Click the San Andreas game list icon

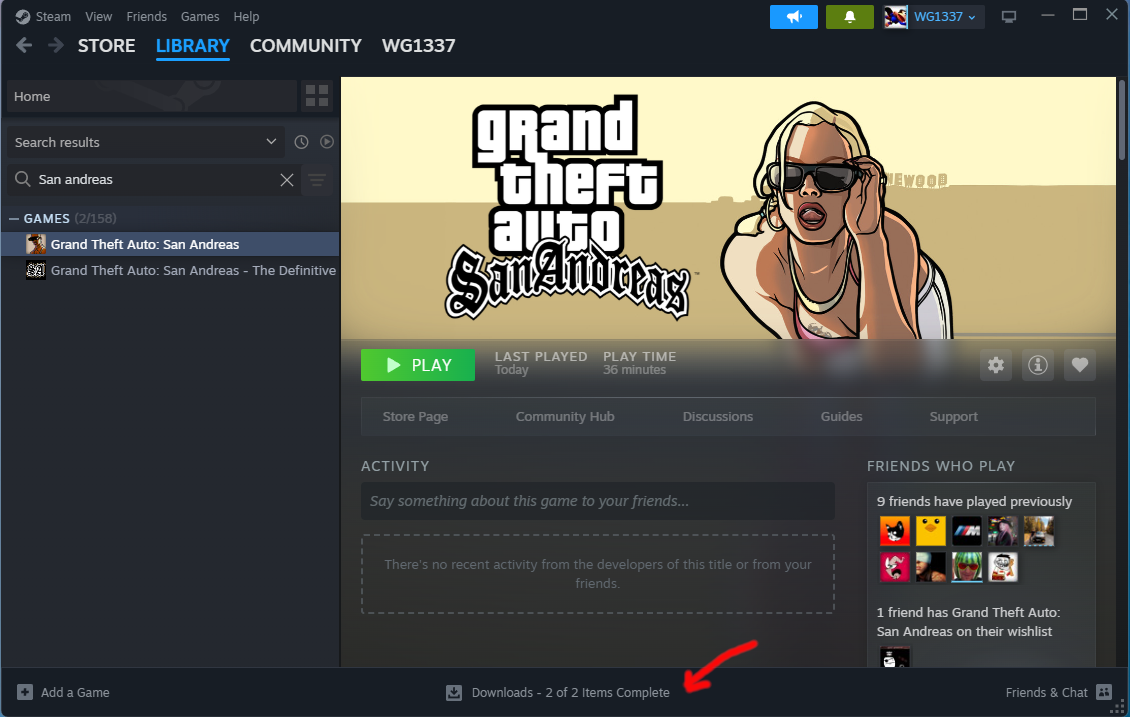[x=36, y=244]
